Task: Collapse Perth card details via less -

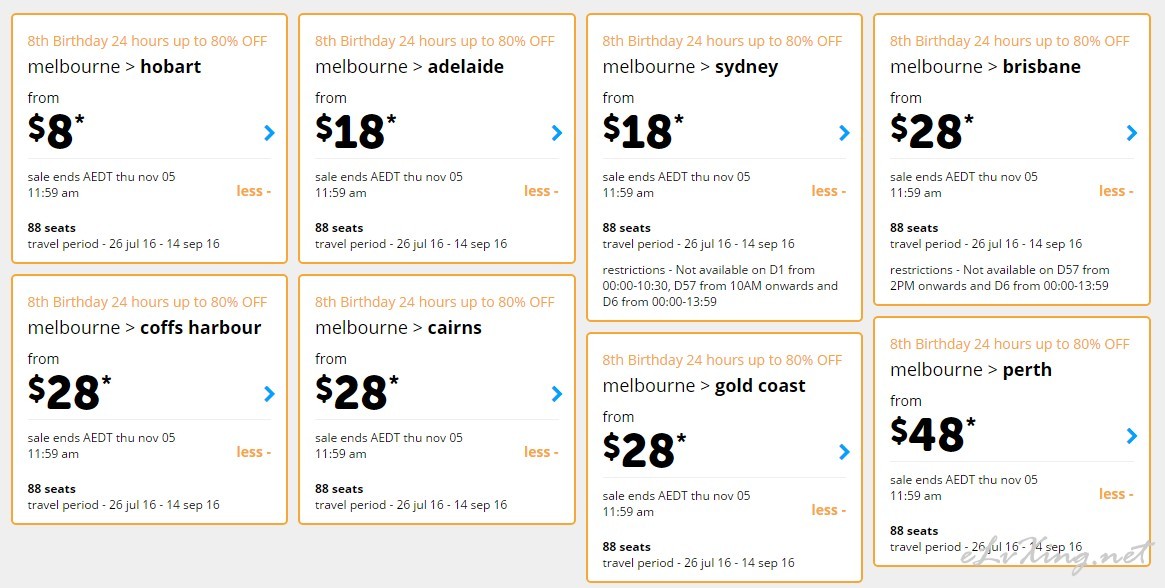Action: tap(1117, 494)
